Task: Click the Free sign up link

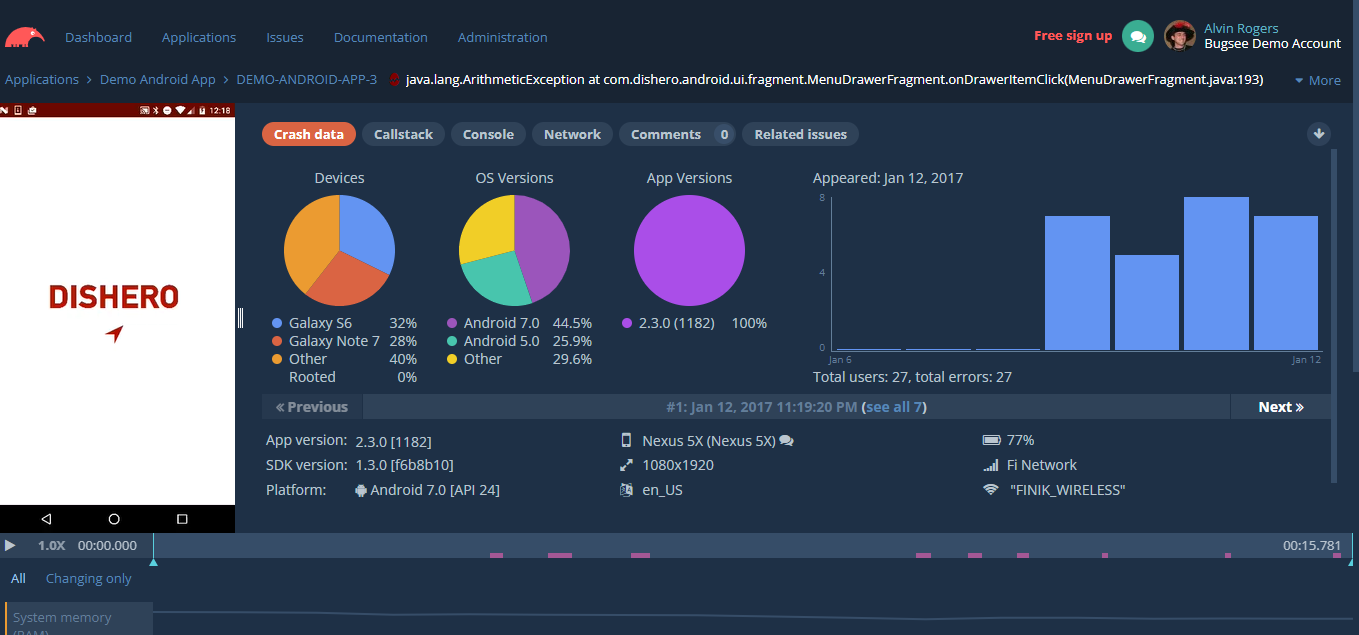Action: click(x=1073, y=35)
